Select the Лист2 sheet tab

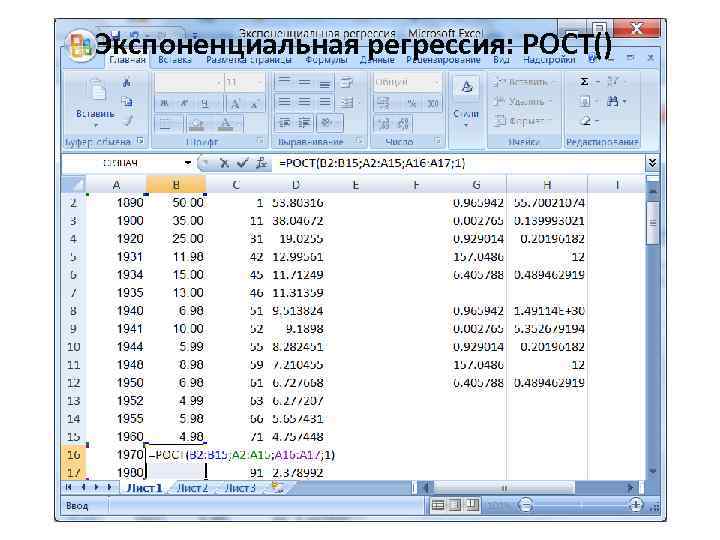click(192, 488)
